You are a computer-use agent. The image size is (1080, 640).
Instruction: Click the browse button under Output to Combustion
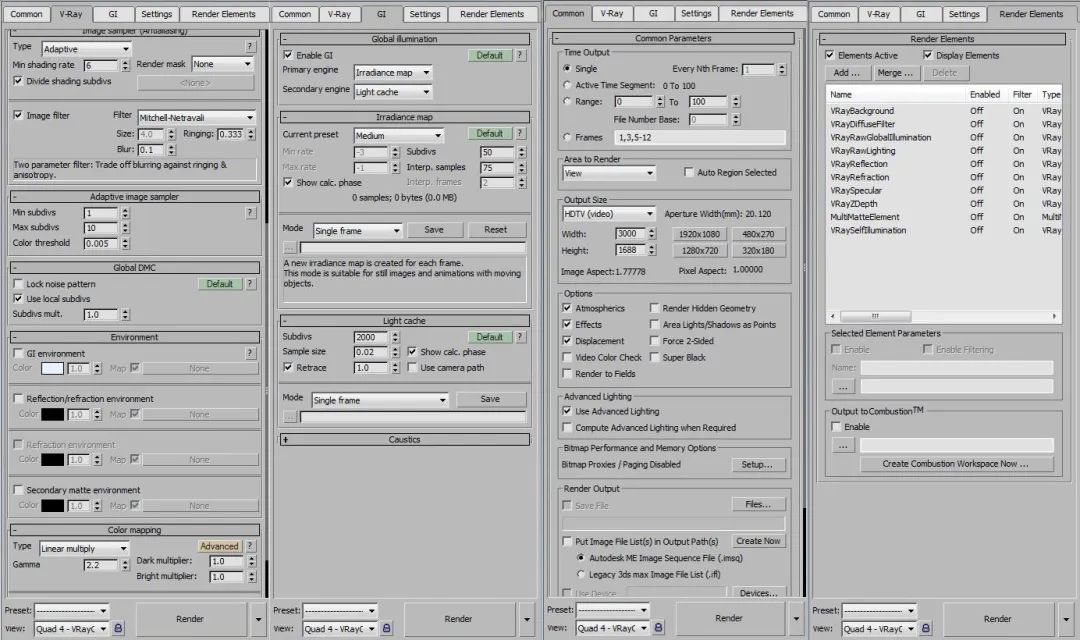coord(842,445)
